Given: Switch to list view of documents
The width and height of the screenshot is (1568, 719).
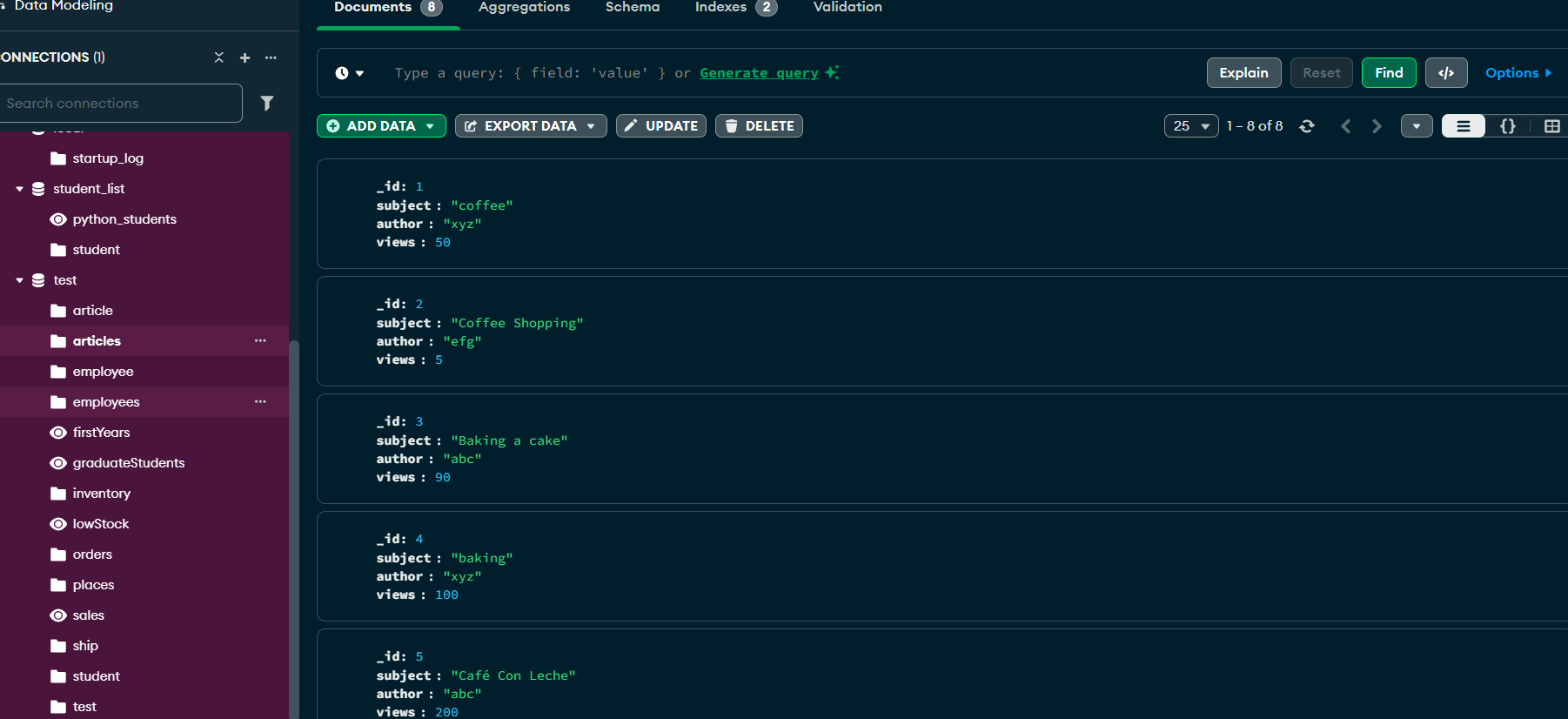Looking at the screenshot, I should (x=1464, y=126).
